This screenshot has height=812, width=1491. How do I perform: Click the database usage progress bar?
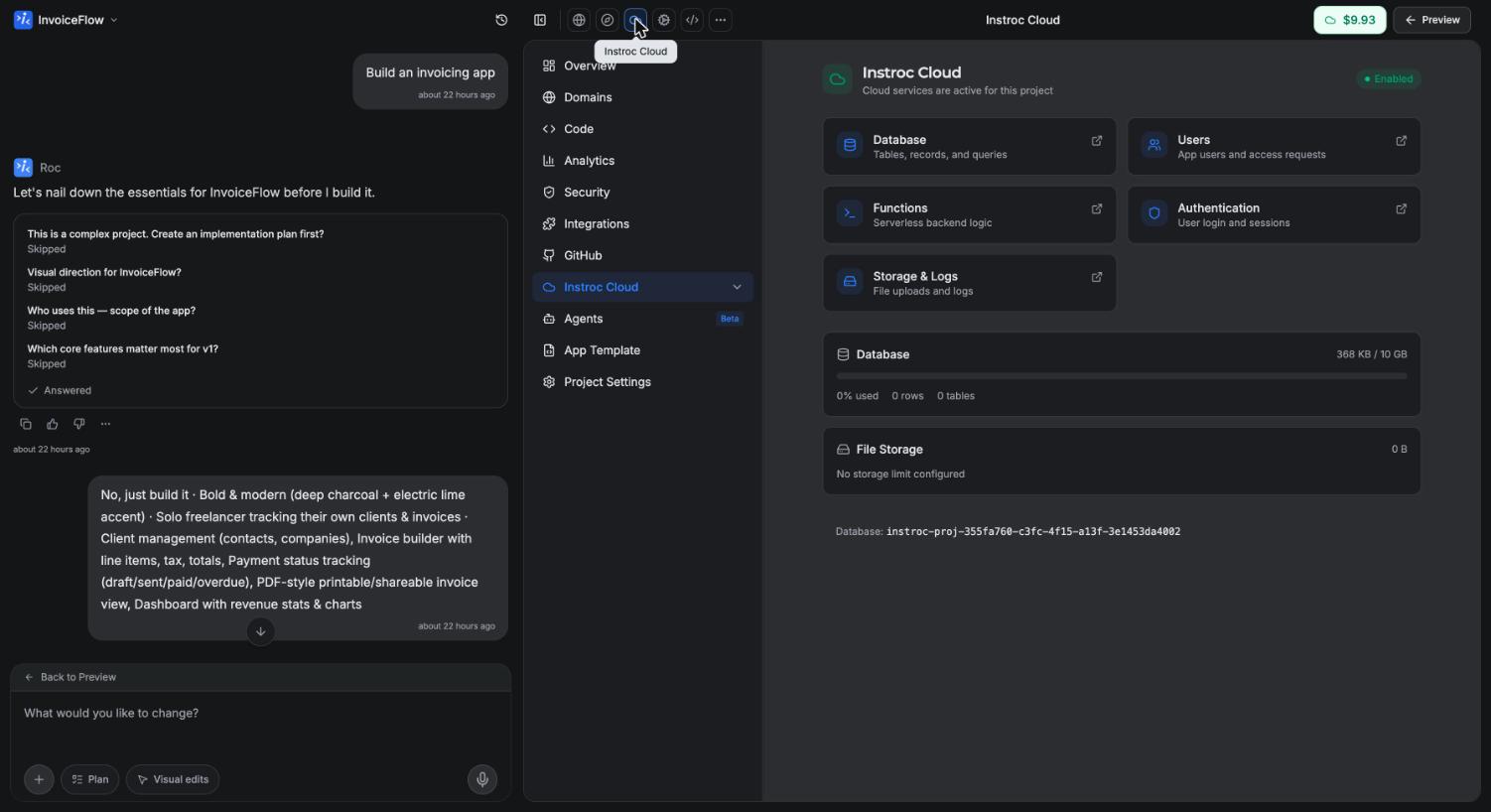click(x=1122, y=376)
